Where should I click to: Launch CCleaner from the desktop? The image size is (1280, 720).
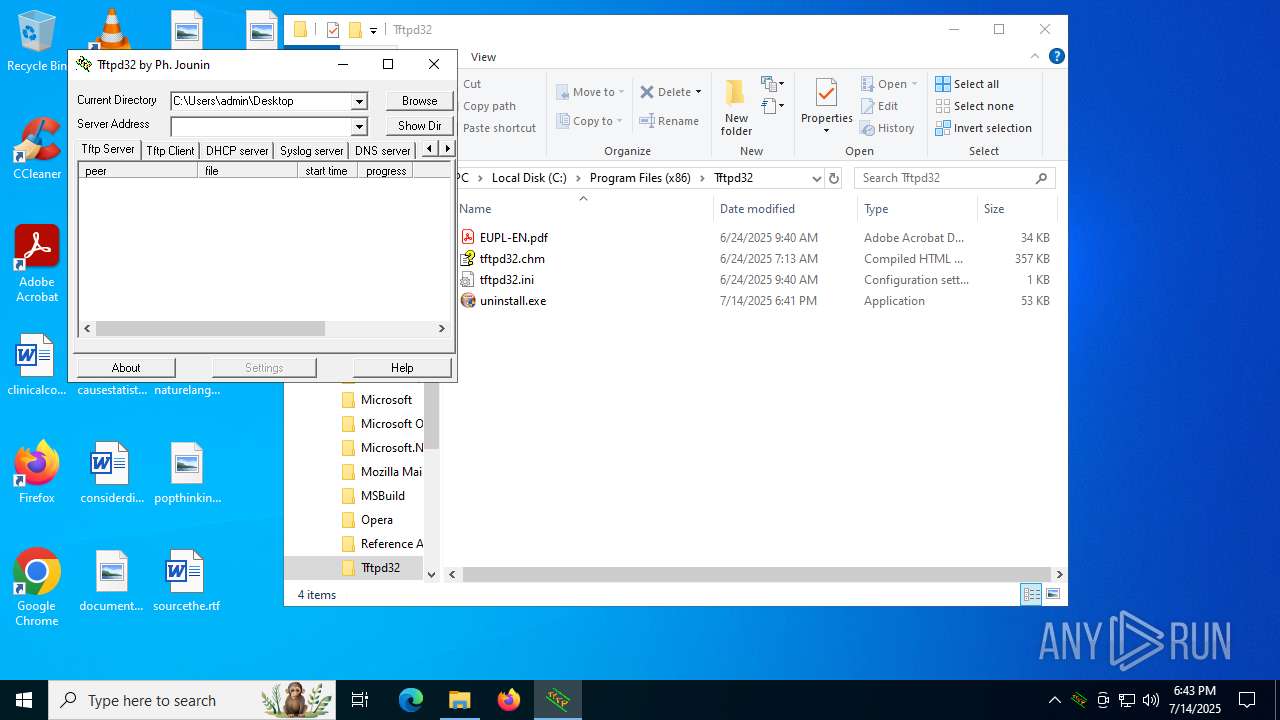point(37,148)
